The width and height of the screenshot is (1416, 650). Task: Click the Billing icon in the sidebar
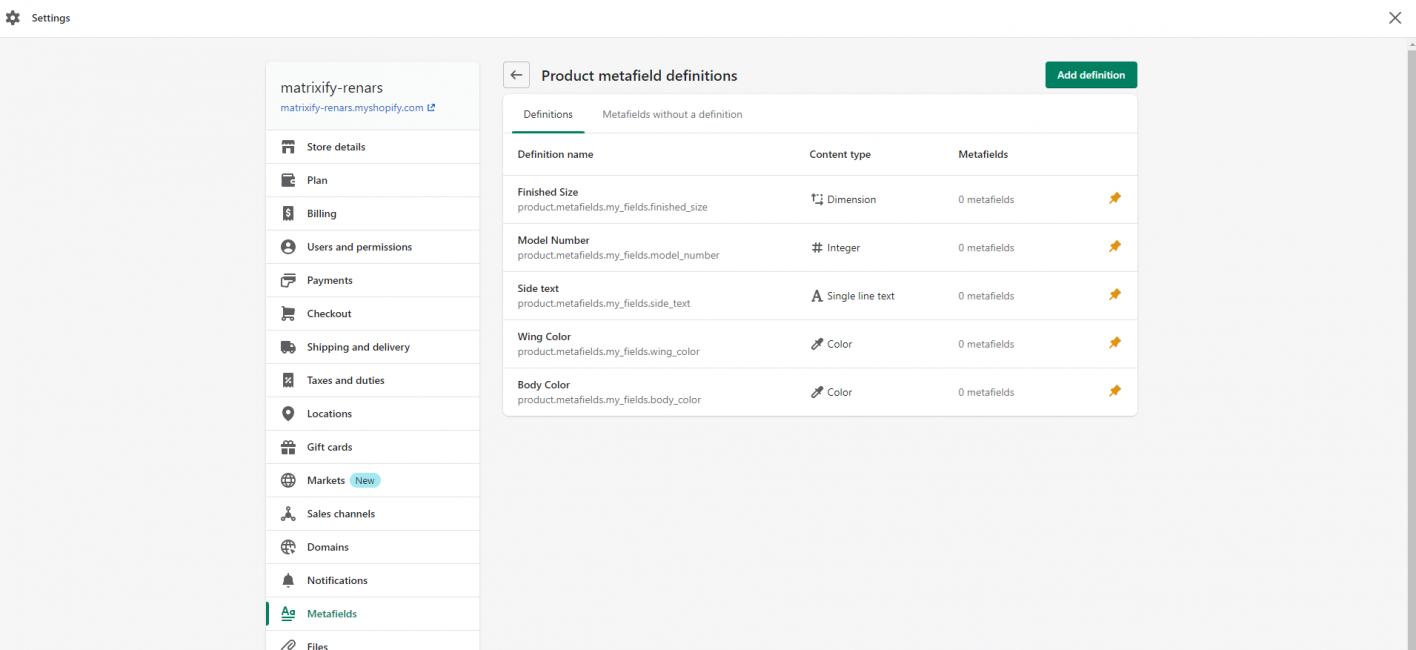[x=288, y=213]
